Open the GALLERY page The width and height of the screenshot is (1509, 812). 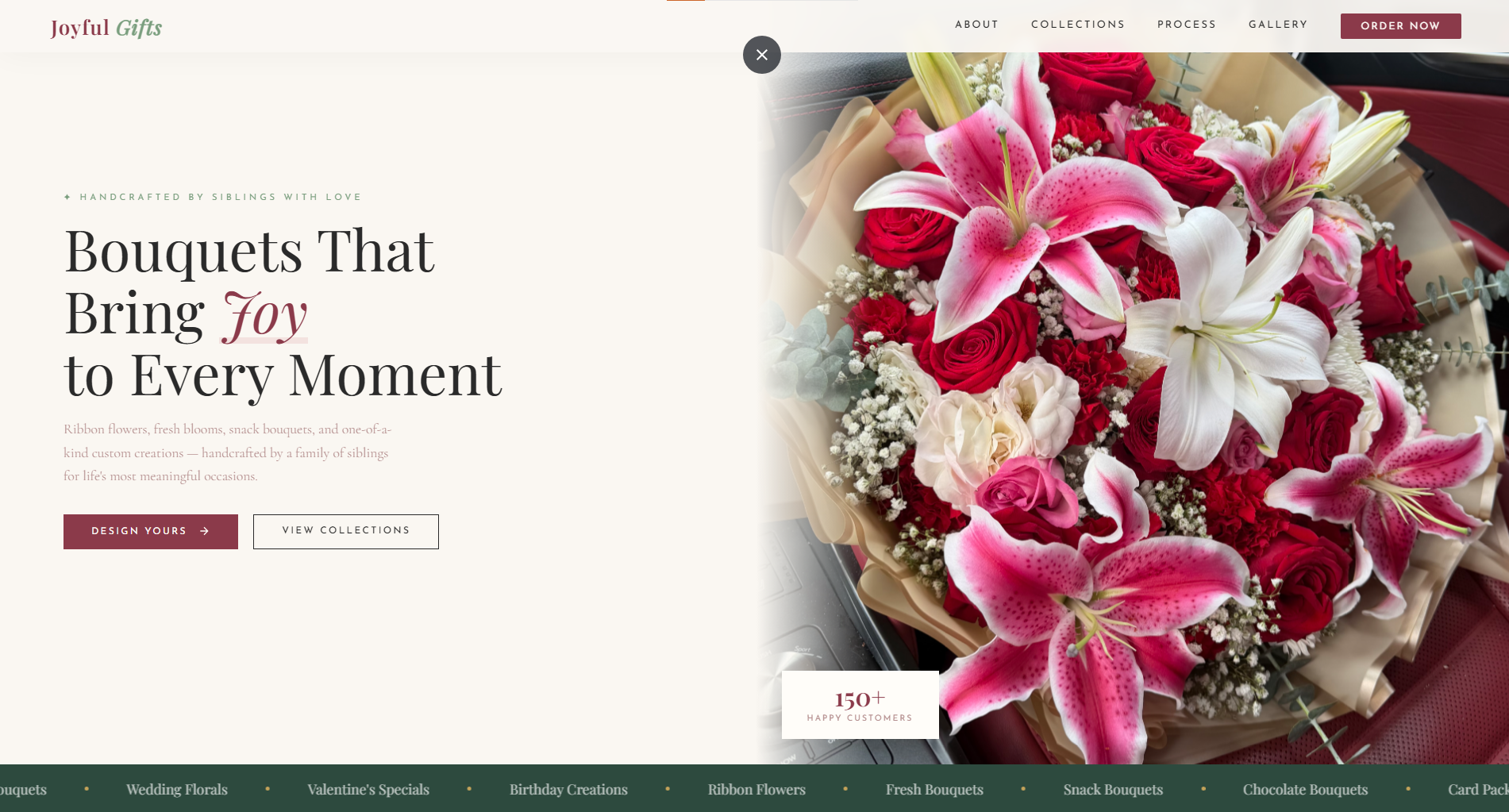(x=1277, y=25)
